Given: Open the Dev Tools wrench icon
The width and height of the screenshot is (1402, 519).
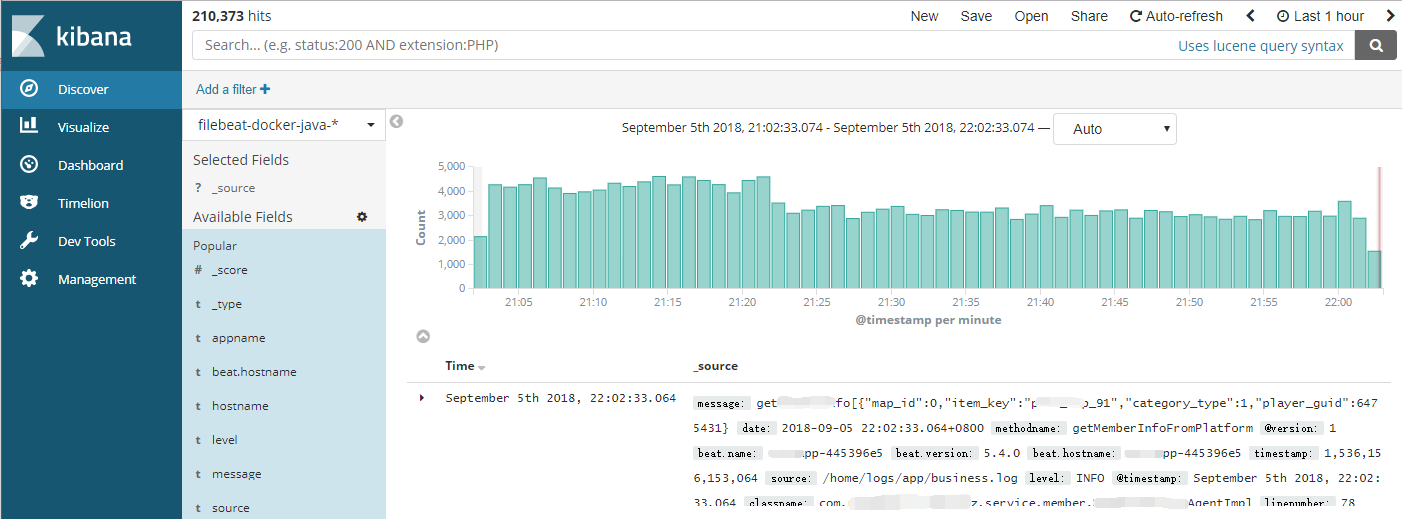Looking at the screenshot, I should click(x=29, y=241).
